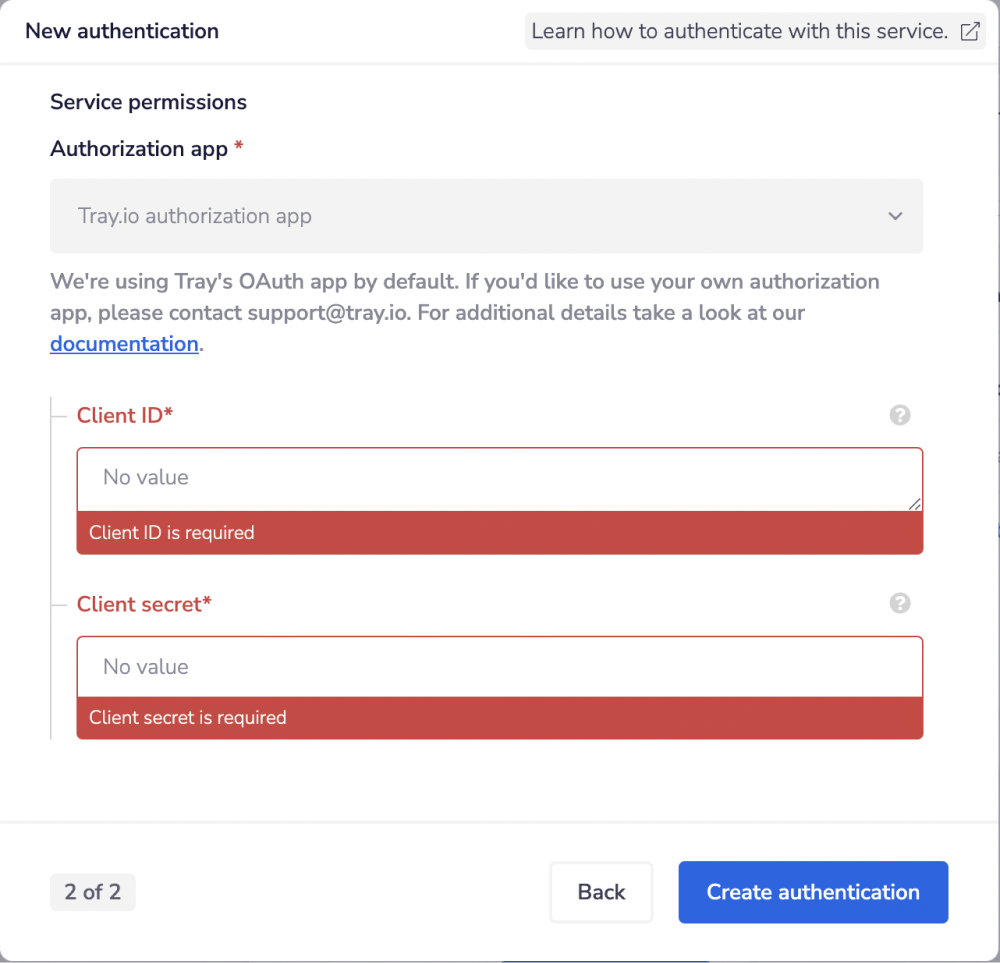Click the chevron on the Authorization app selector
The image size is (1000, 963).
[893, 216]
